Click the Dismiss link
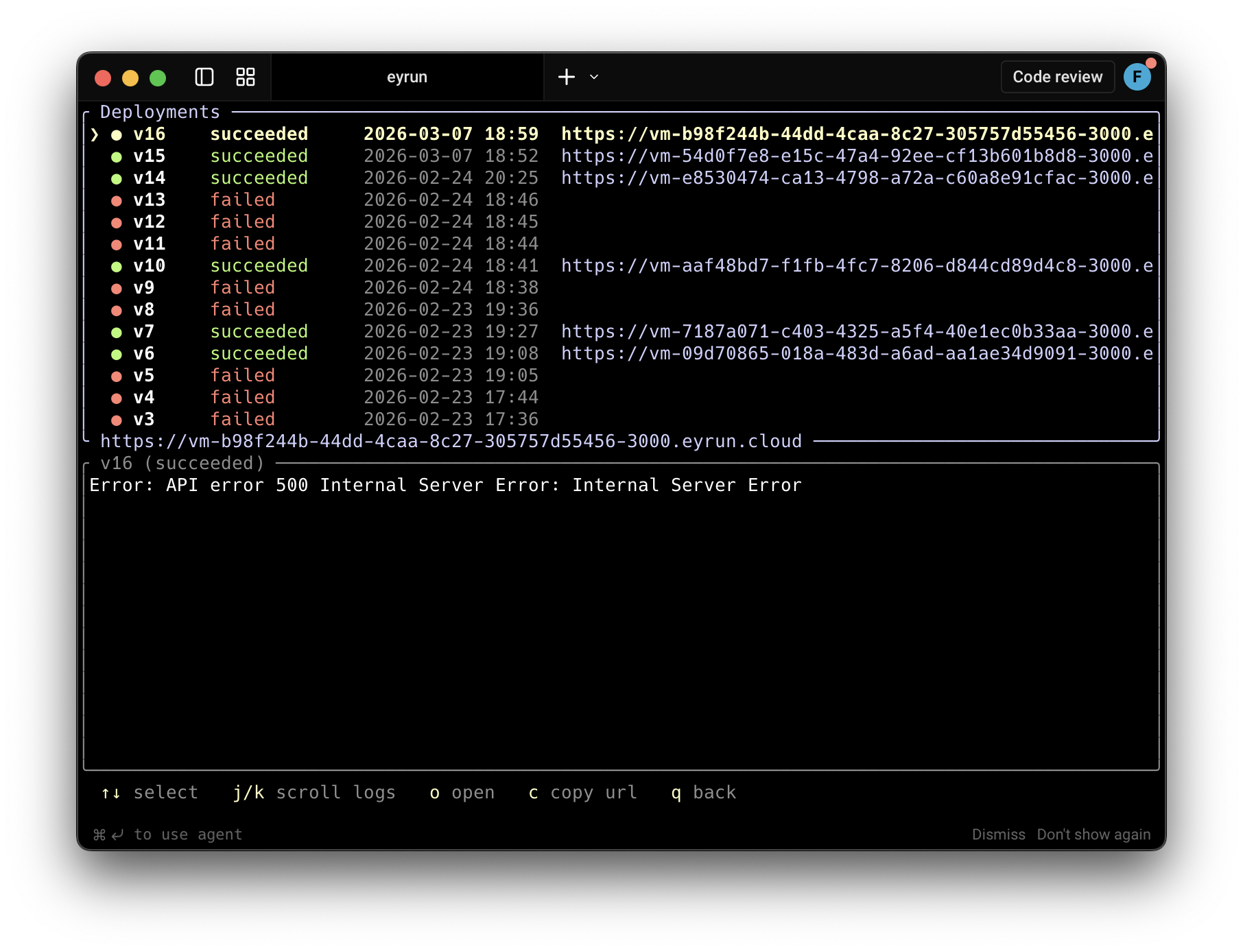Image resolution: width=1243 pixels, height=952 pixels. pyautogui.click(x=999, y=834)
